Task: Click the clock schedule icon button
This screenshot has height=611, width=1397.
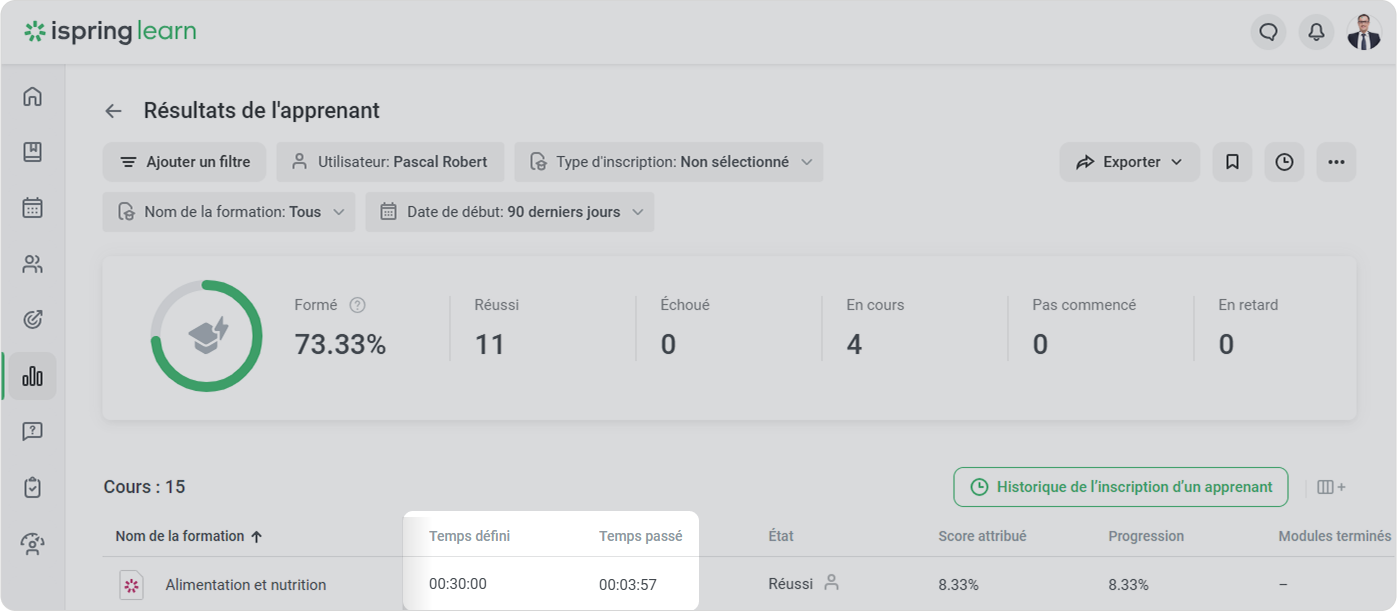Action: pos(1284,162)
